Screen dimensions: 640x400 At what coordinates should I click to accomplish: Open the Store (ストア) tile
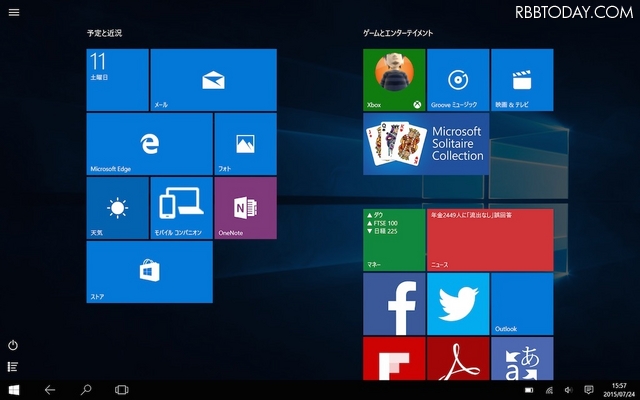point(149,272)
